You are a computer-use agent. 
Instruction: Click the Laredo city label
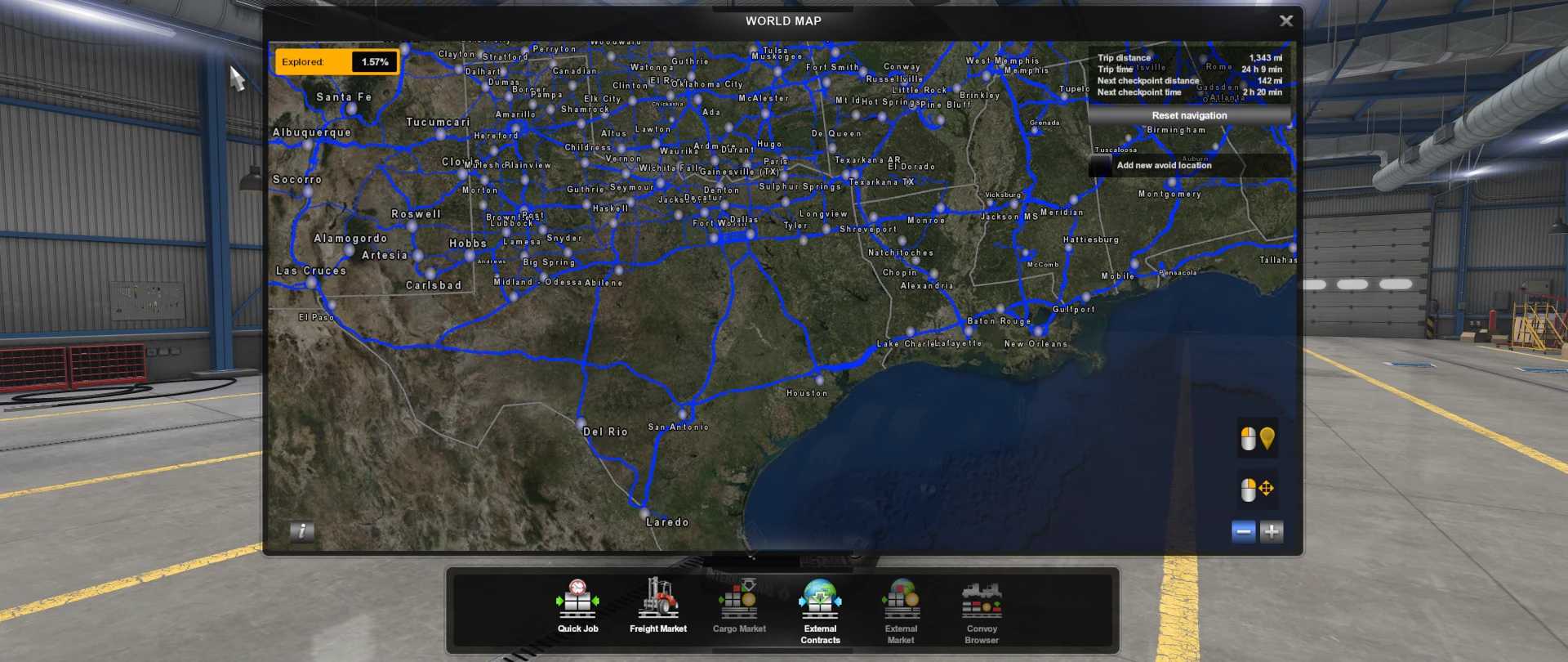pyautogui.click(x=667, y=522)
